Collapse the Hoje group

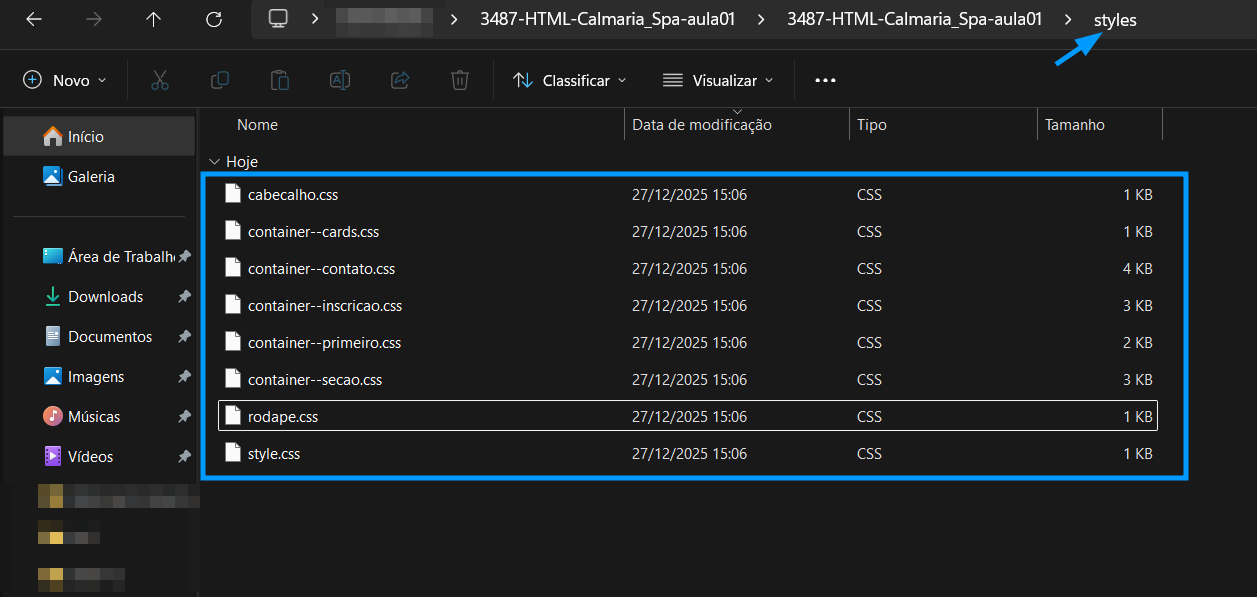pyautogui.click(x=213, y=161)
